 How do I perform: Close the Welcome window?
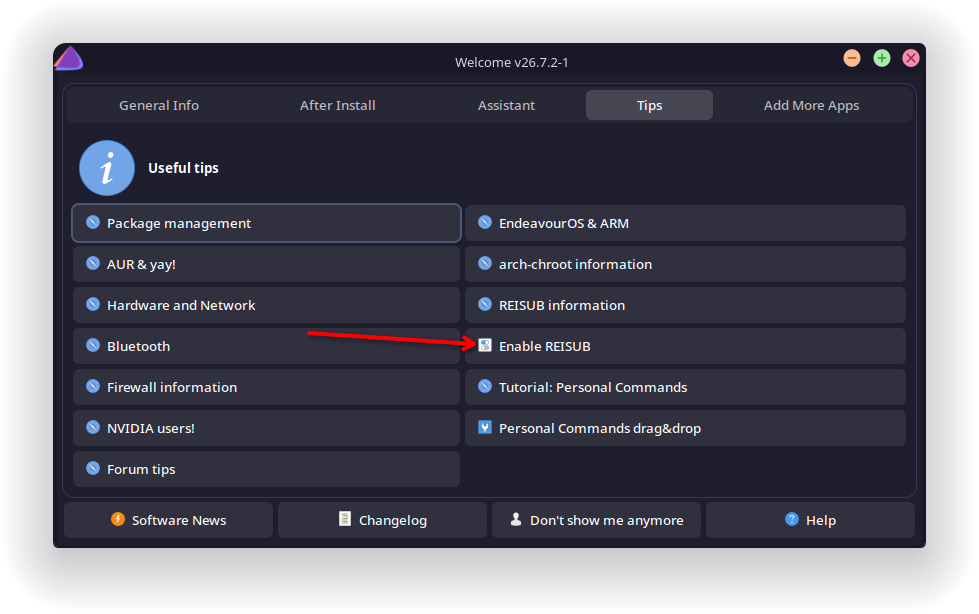point(911,58)
